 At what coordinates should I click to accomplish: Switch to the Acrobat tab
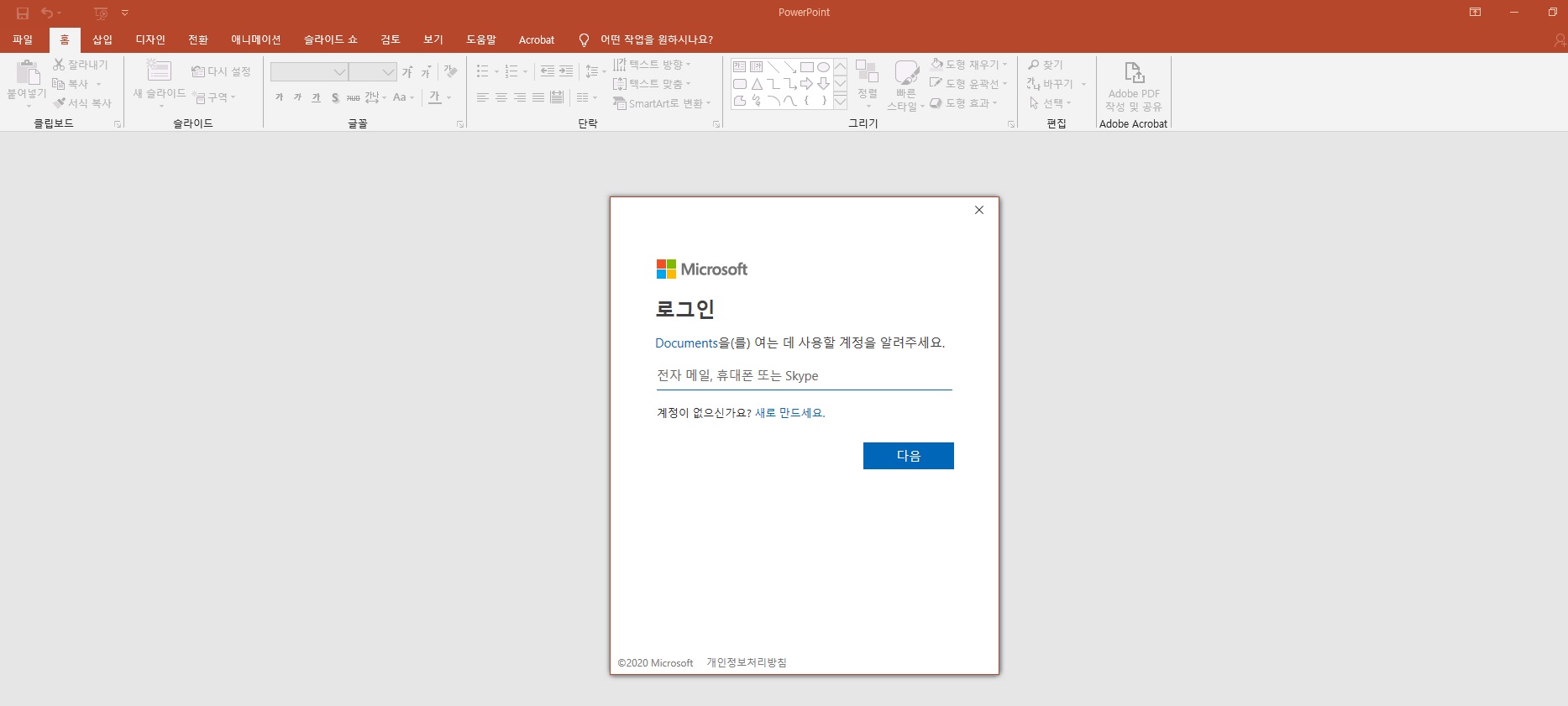pyautogui.click(x=537, y=39)
